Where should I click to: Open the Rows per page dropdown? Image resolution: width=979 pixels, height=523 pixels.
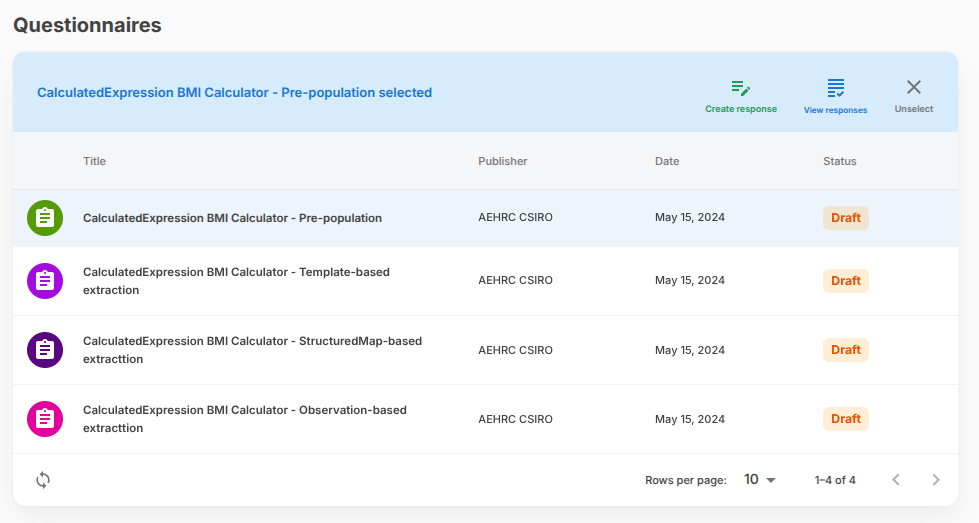[x=760, y=480]
